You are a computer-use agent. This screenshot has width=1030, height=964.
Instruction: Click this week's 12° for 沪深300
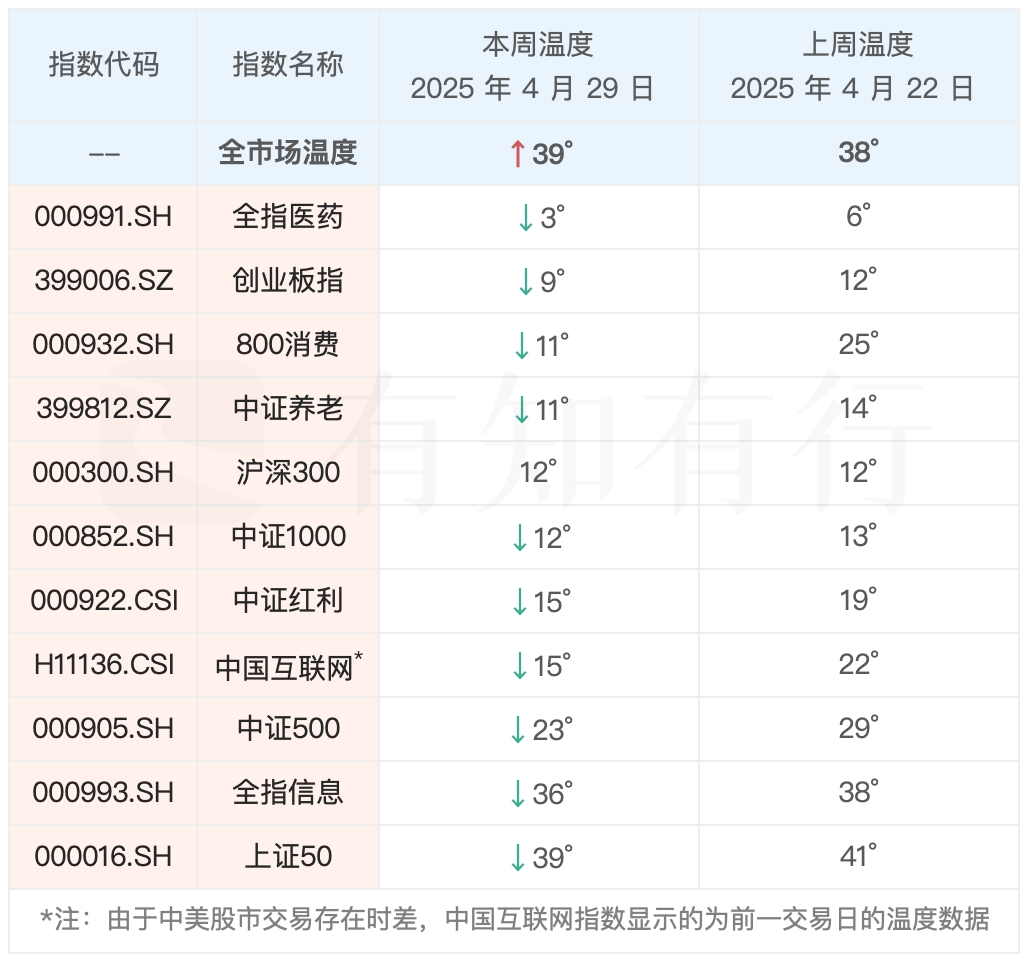539,472
